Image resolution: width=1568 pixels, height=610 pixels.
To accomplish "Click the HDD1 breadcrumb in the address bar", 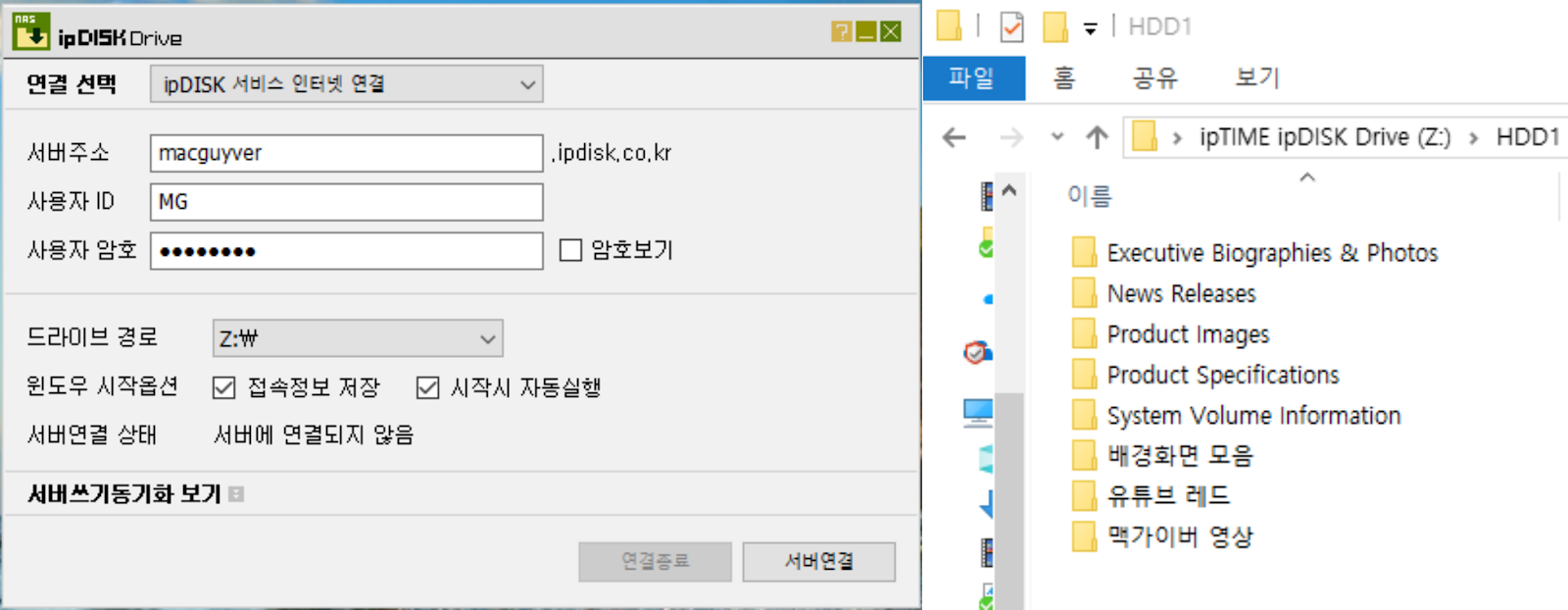I will click(1528, 137).
